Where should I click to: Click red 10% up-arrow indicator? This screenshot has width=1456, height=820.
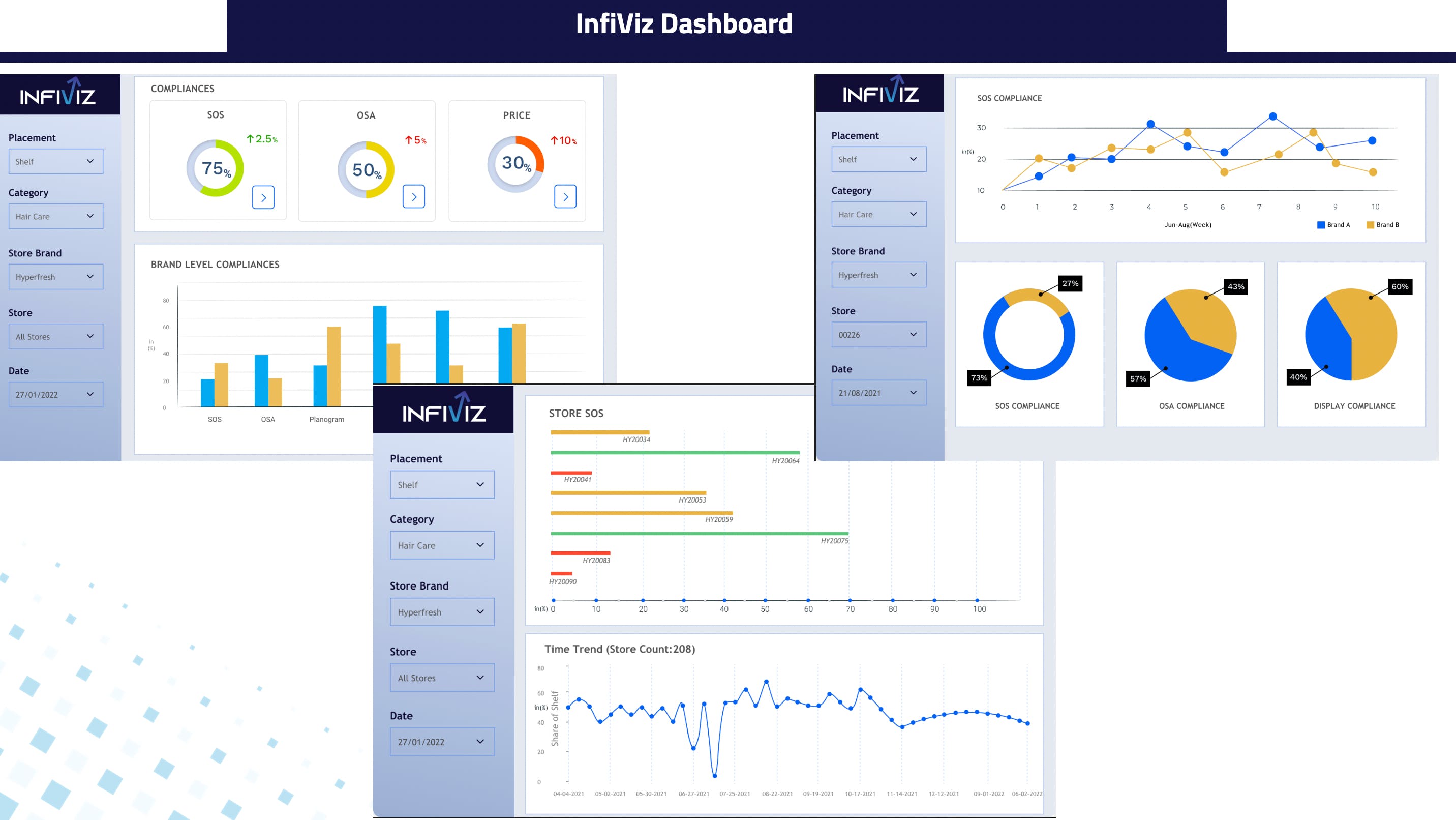tap(563, 140)
